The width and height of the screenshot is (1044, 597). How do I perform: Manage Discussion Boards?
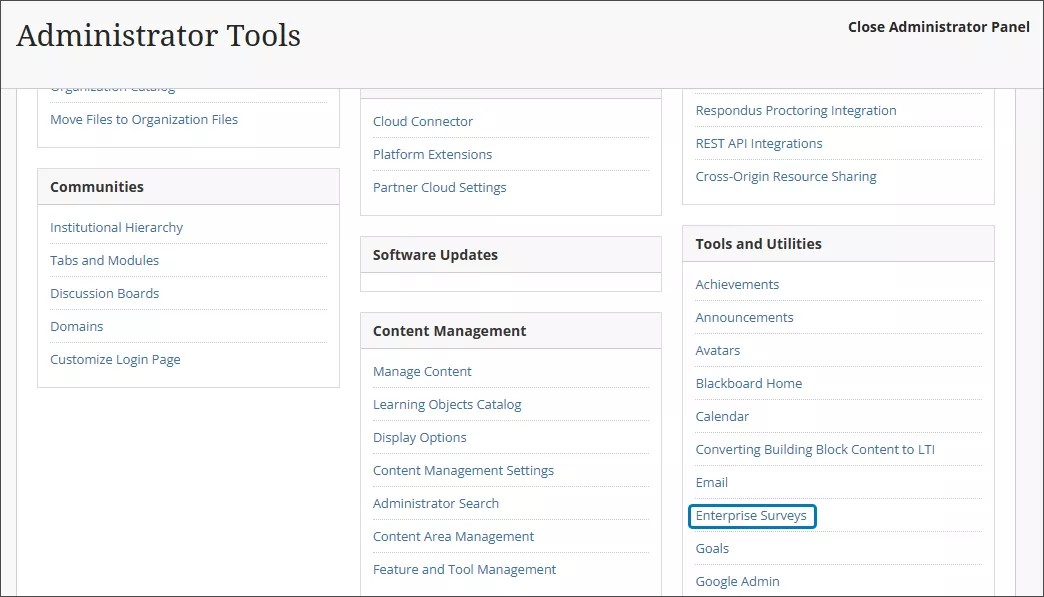click(105, 293)
